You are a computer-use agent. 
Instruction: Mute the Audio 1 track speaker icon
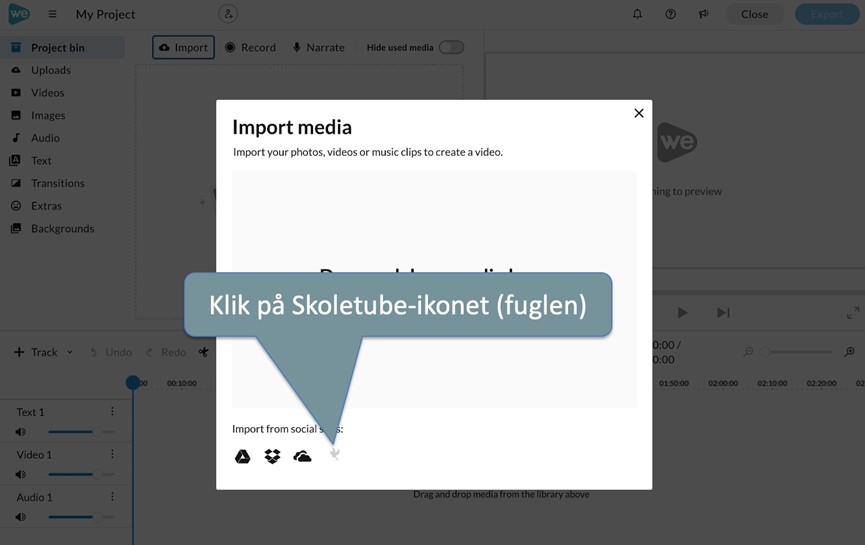[x=20, y=517]
